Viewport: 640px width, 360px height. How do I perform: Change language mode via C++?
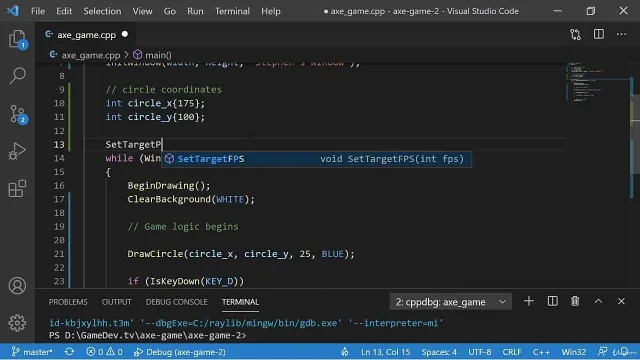[x=541, y=352]
